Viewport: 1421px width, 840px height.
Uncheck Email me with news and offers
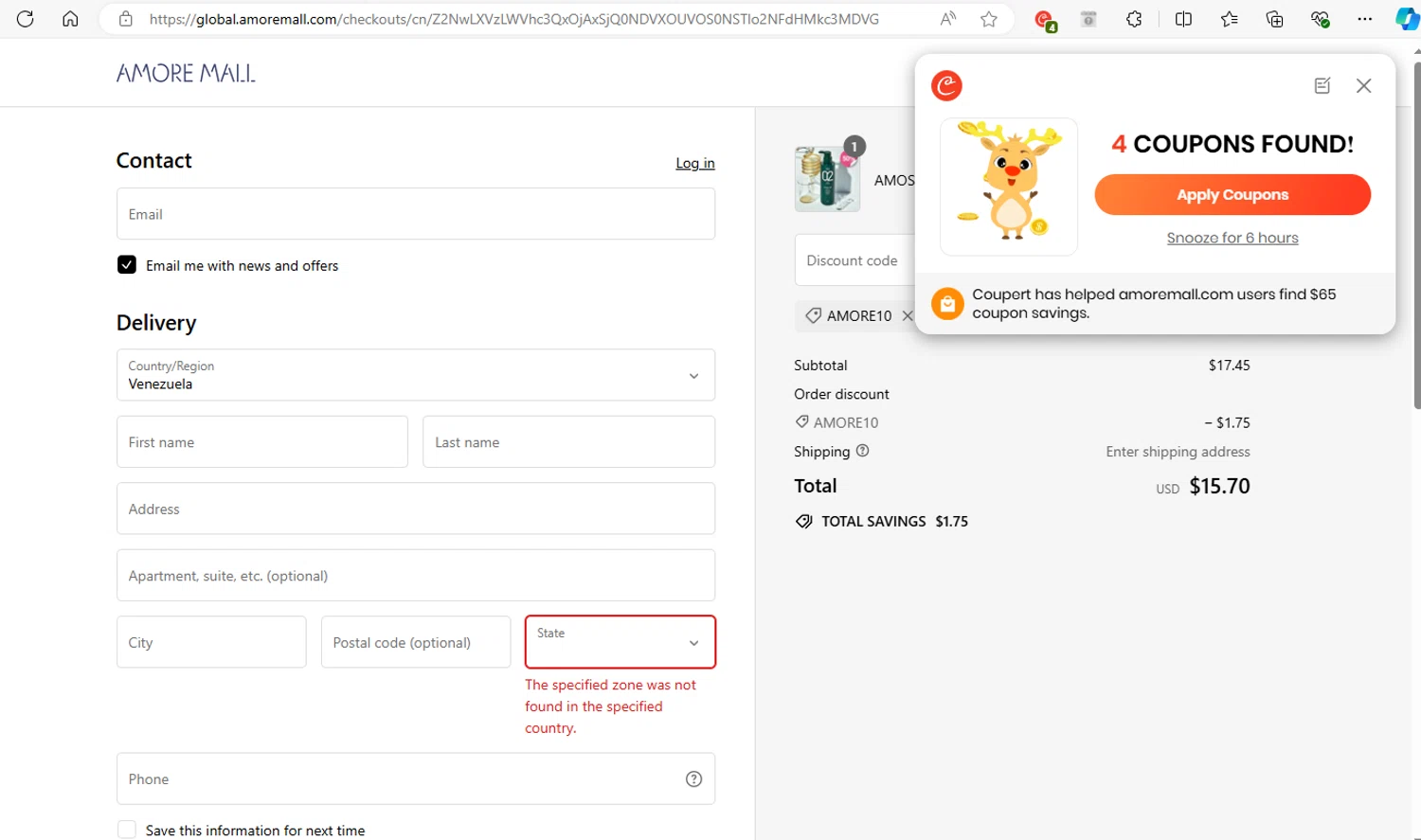pyautogui.click(x=127, y=265)
